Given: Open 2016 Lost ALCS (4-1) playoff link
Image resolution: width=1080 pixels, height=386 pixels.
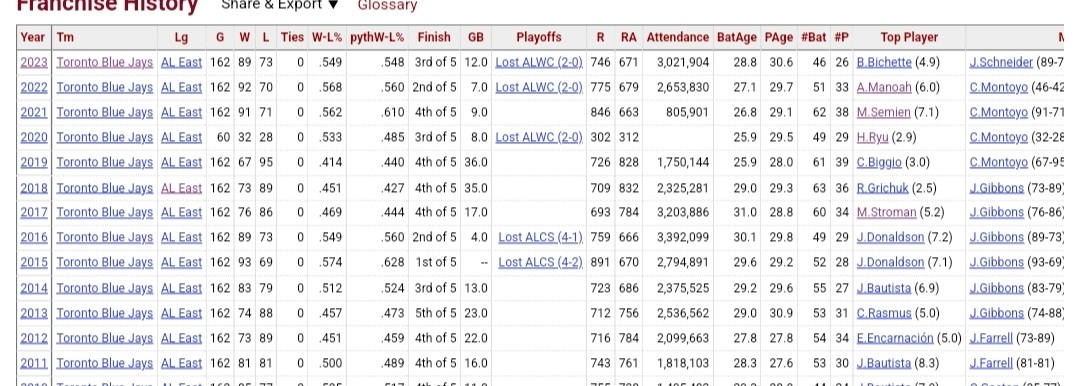Looking at the screenshot, I should 541,237.
